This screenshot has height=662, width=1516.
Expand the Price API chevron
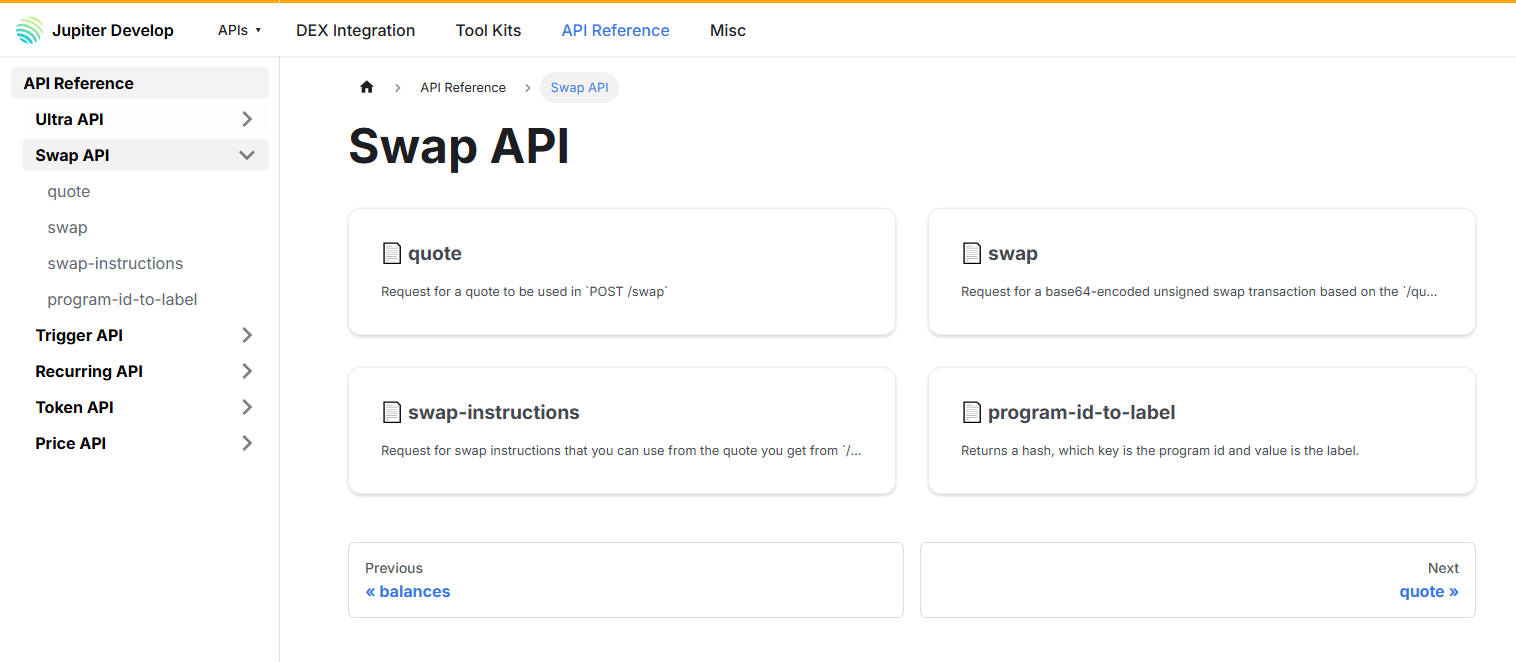click(247, 443)
